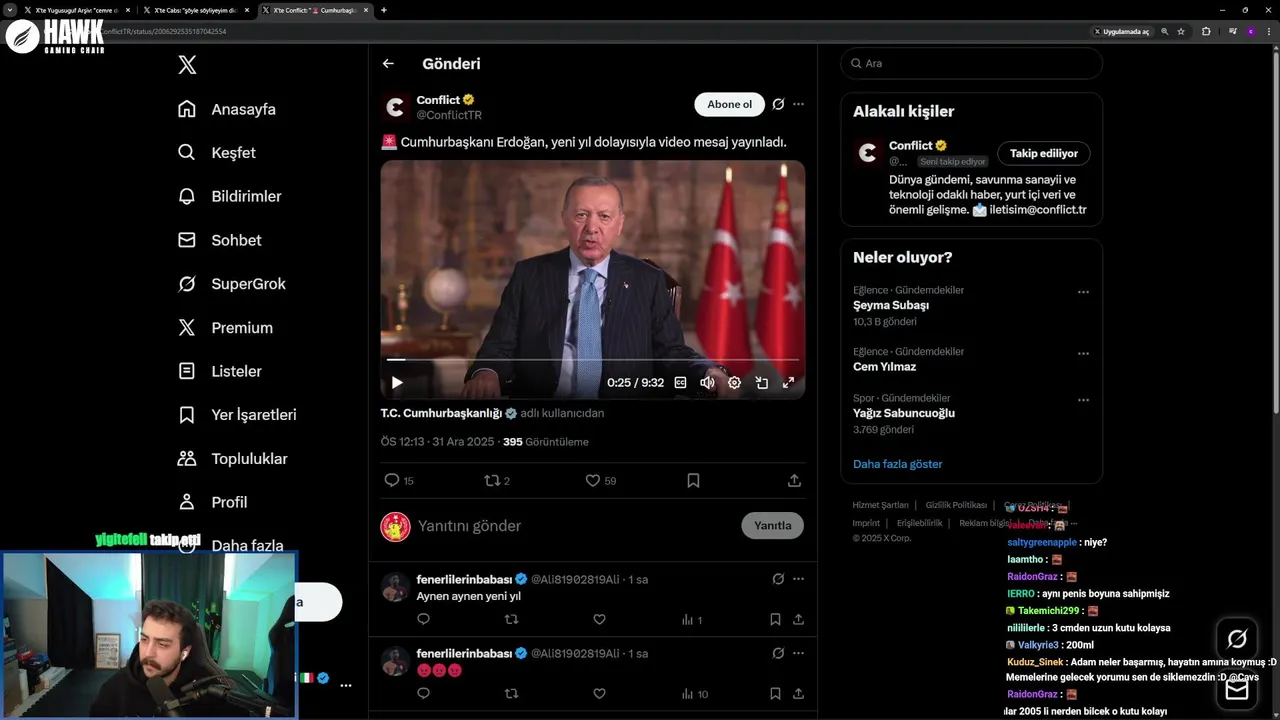This screenshot has height=720, width=1280.
Task: Bookmark the emoji reply with 10 views
Action: (x=775, y=694)
